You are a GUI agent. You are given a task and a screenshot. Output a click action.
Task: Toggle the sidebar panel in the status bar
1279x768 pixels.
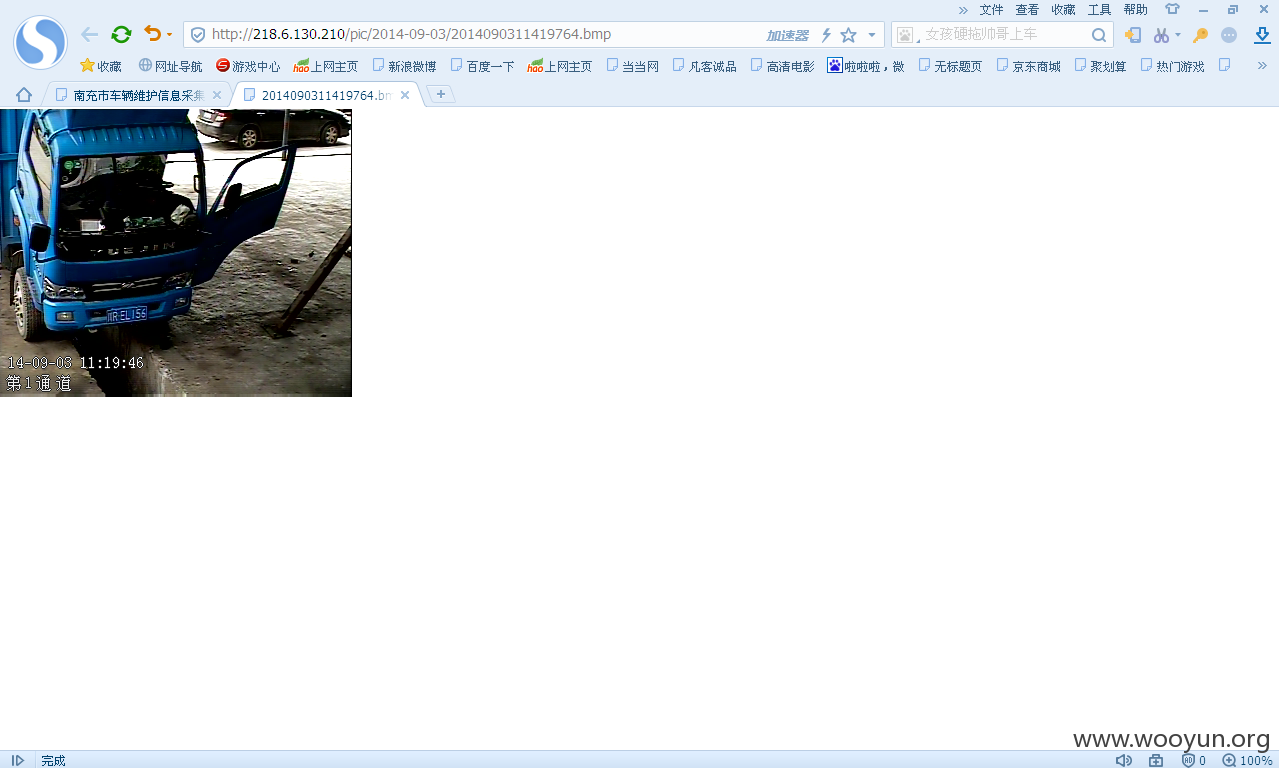18,760
